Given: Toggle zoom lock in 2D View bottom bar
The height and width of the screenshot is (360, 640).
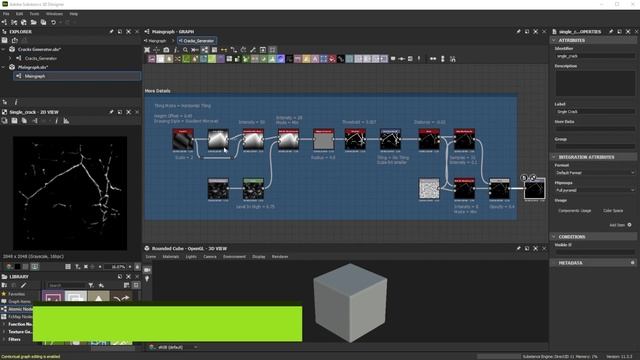Looking at the screenshot, I should point(137,267).
